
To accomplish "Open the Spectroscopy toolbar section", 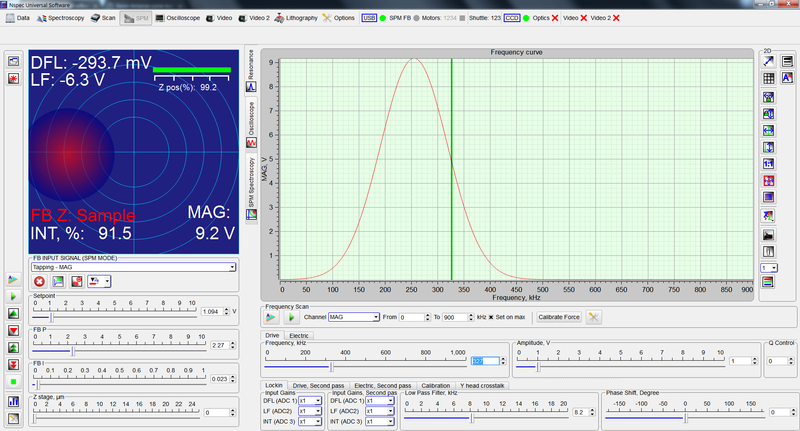I will (x=59, y=18).
